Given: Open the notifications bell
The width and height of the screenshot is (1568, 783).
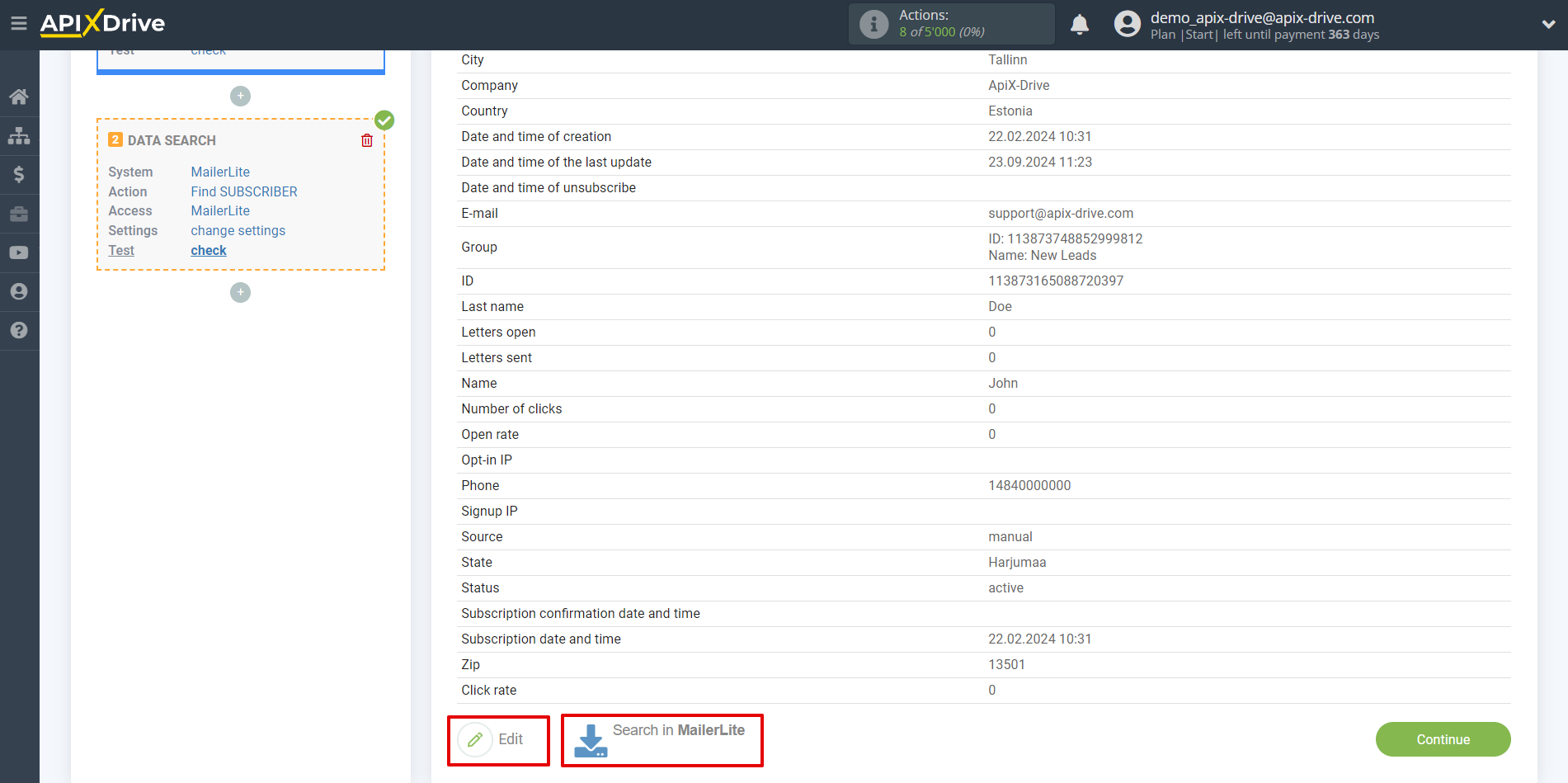Looking at the screenshot, I should (1080, 25).
